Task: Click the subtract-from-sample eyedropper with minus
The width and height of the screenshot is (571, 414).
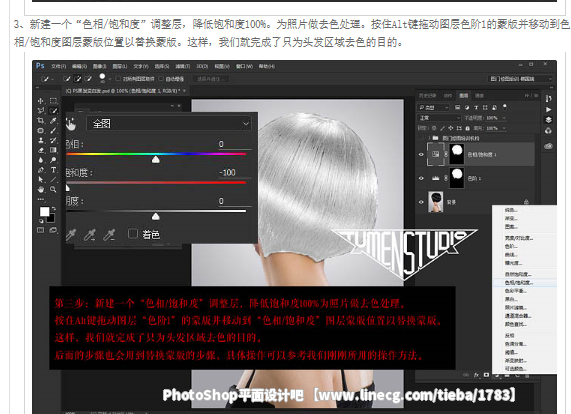Action: coord(109,234)
